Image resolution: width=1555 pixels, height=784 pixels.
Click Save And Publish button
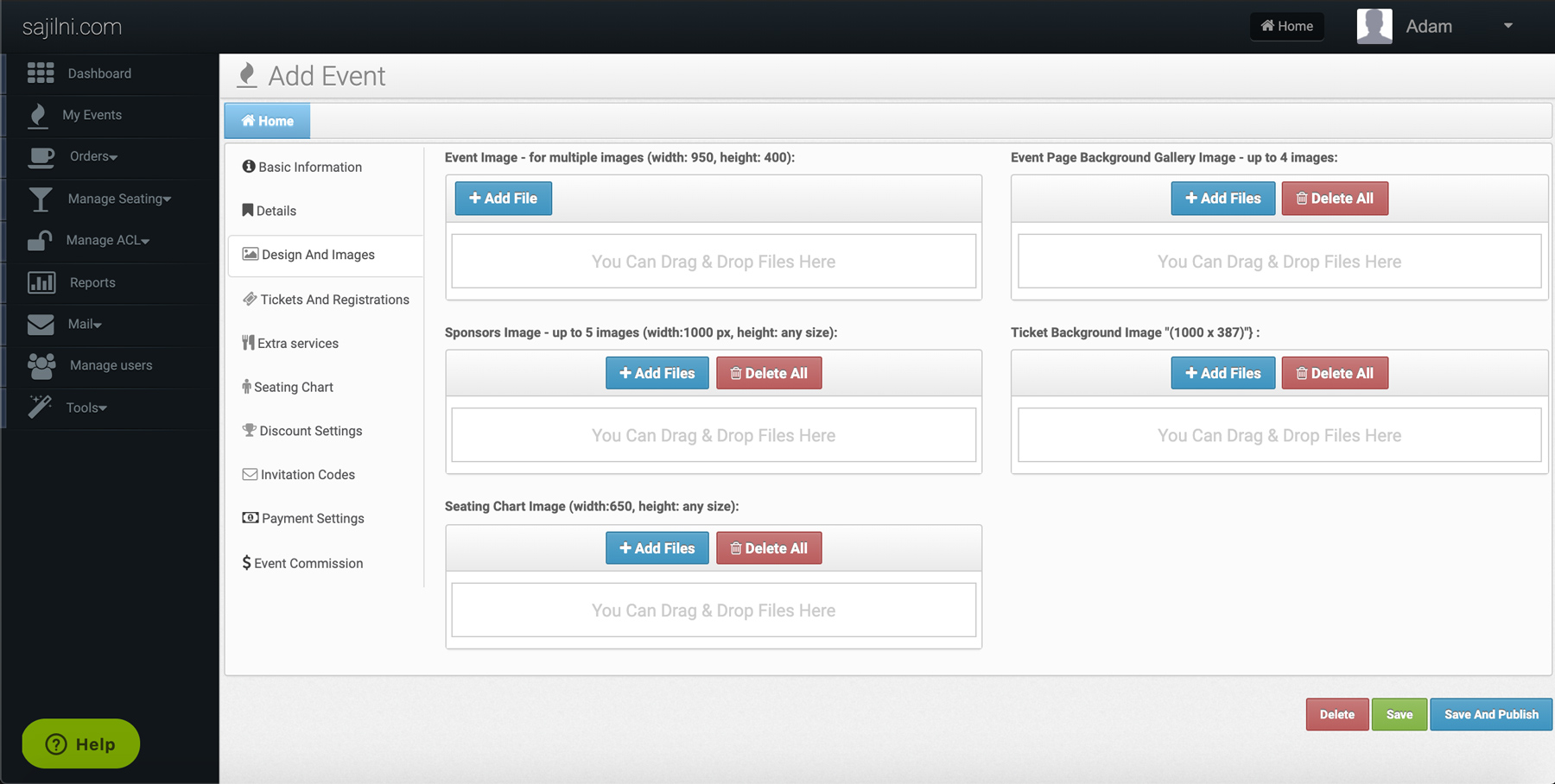click(1491, 714)
